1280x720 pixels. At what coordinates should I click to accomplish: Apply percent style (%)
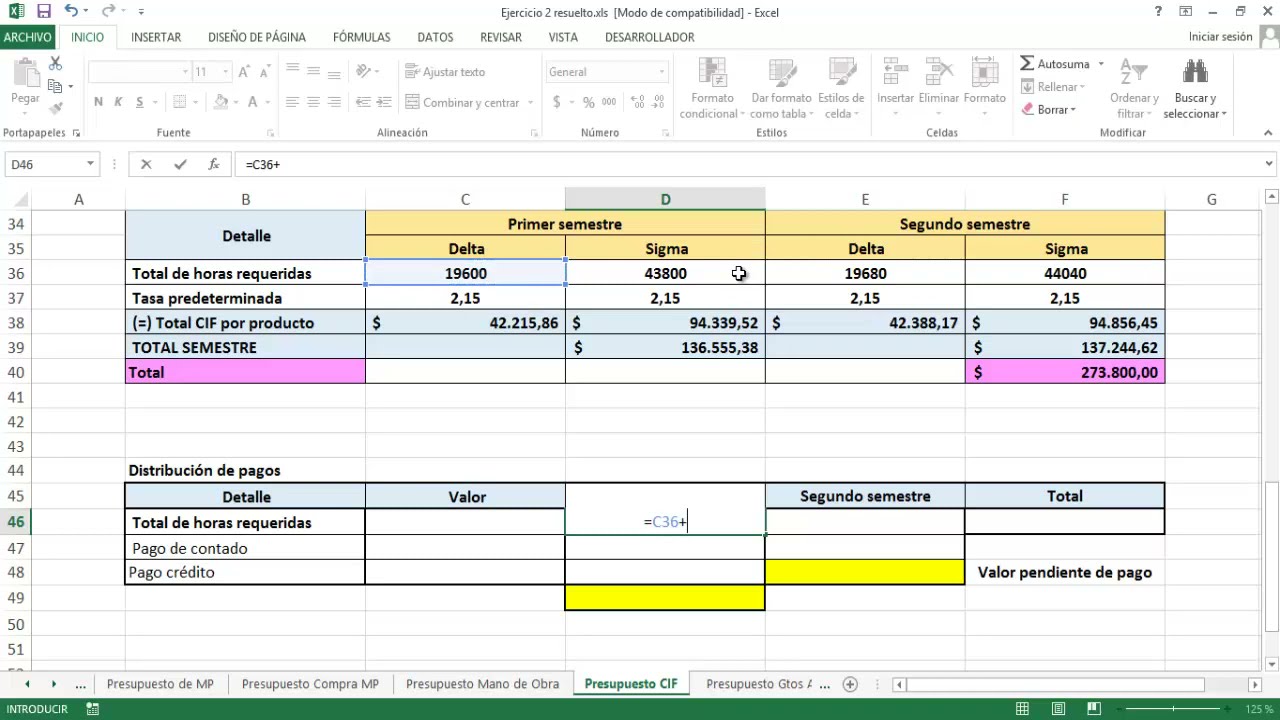click(x=589, y=102)
